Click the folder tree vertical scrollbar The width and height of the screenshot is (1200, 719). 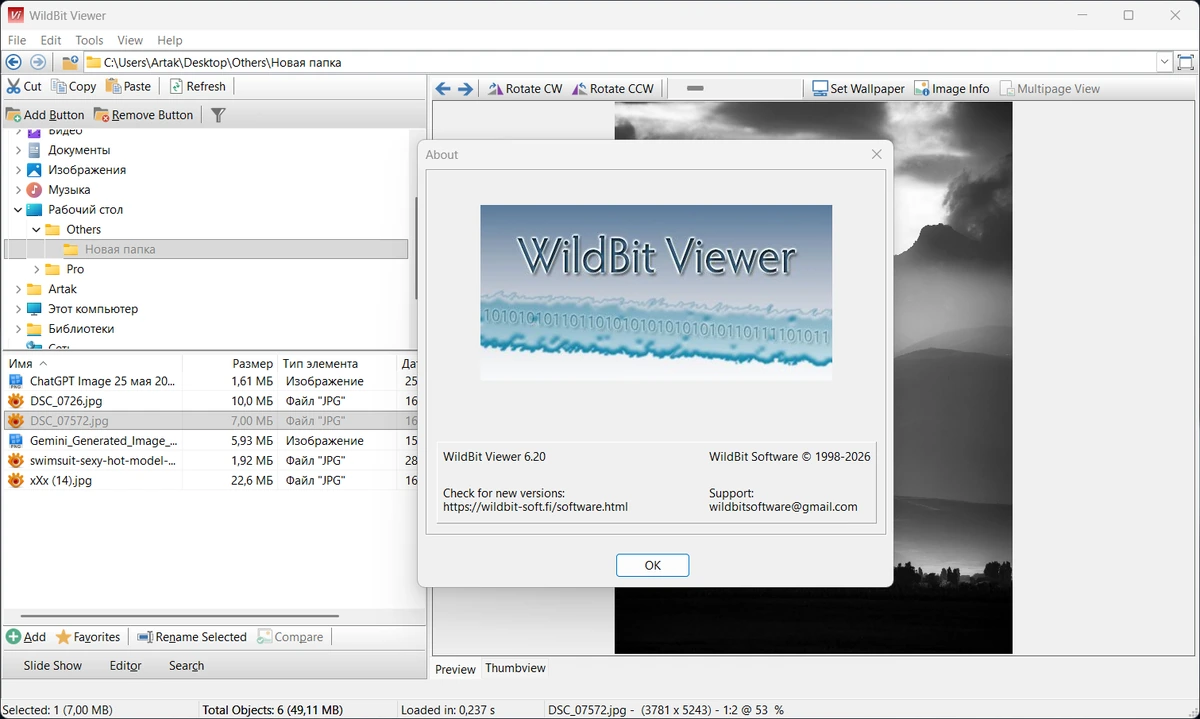(416, 248)
